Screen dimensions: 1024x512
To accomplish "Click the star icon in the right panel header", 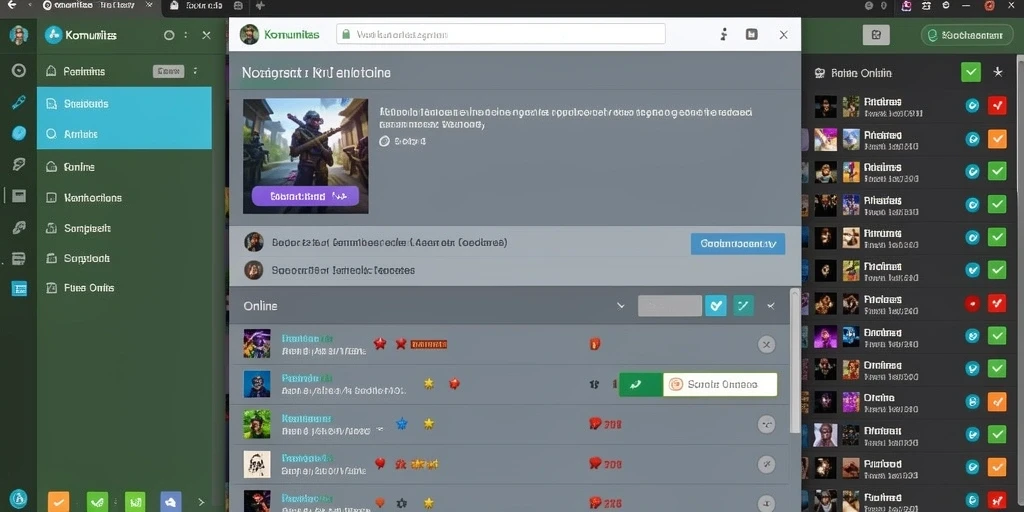I will coord(998,72).
